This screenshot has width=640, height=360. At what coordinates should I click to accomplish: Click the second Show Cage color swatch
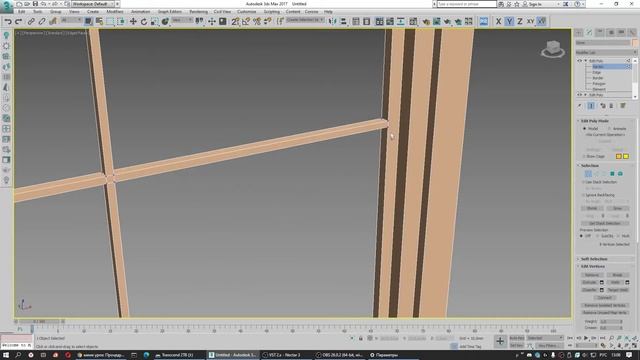[626, 156]
